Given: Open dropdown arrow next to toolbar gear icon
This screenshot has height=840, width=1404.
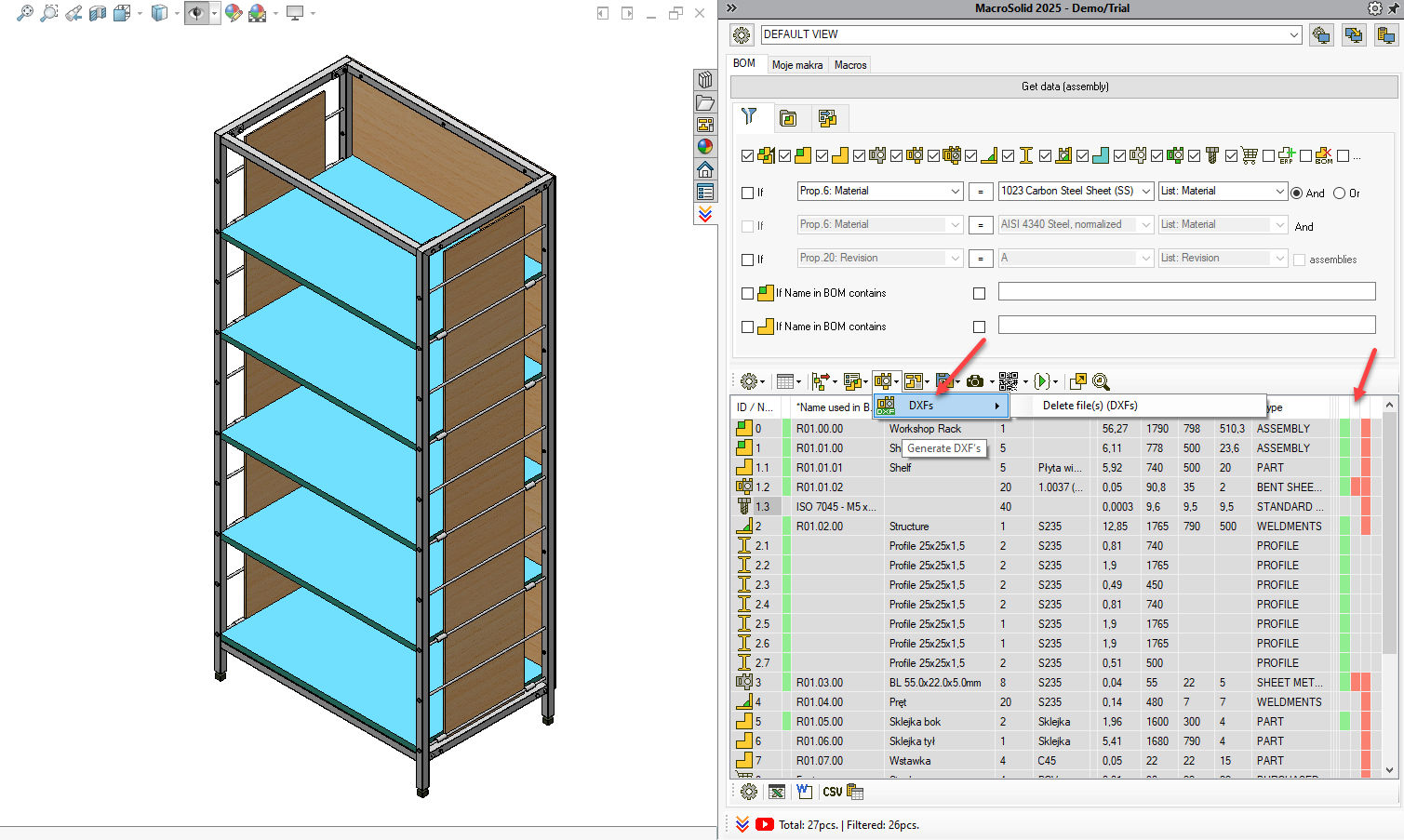Looking at the screenshot, I should [763, 382].
